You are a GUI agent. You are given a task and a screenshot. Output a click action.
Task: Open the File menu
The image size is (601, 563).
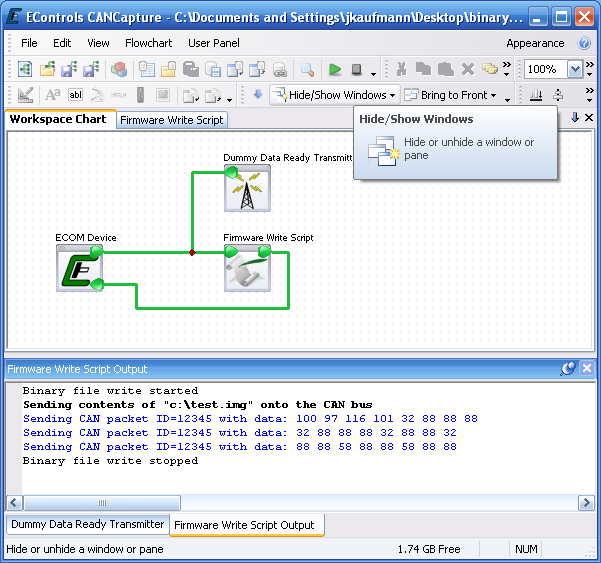coord(29,43)
